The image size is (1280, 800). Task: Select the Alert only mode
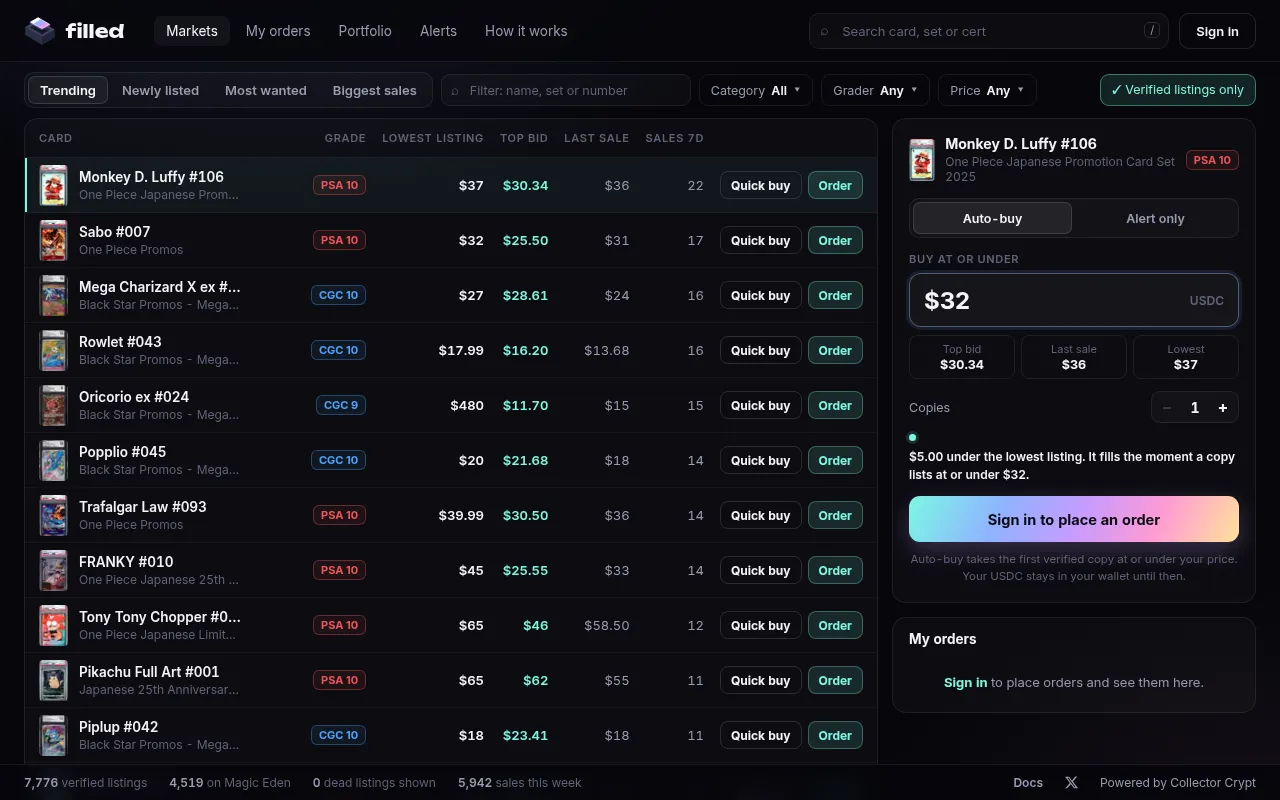(1155, 218)
